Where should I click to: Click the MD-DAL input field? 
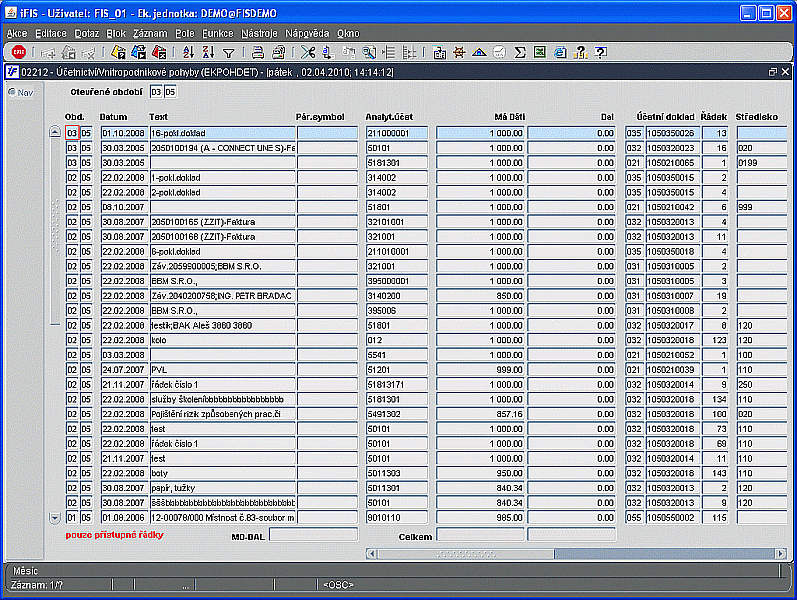(312, 536)
